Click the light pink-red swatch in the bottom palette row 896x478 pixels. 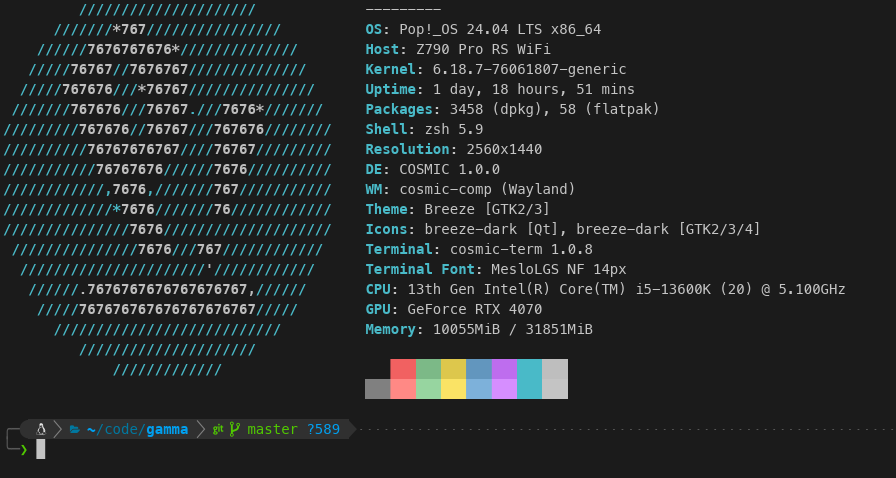(x=403, y=389)
